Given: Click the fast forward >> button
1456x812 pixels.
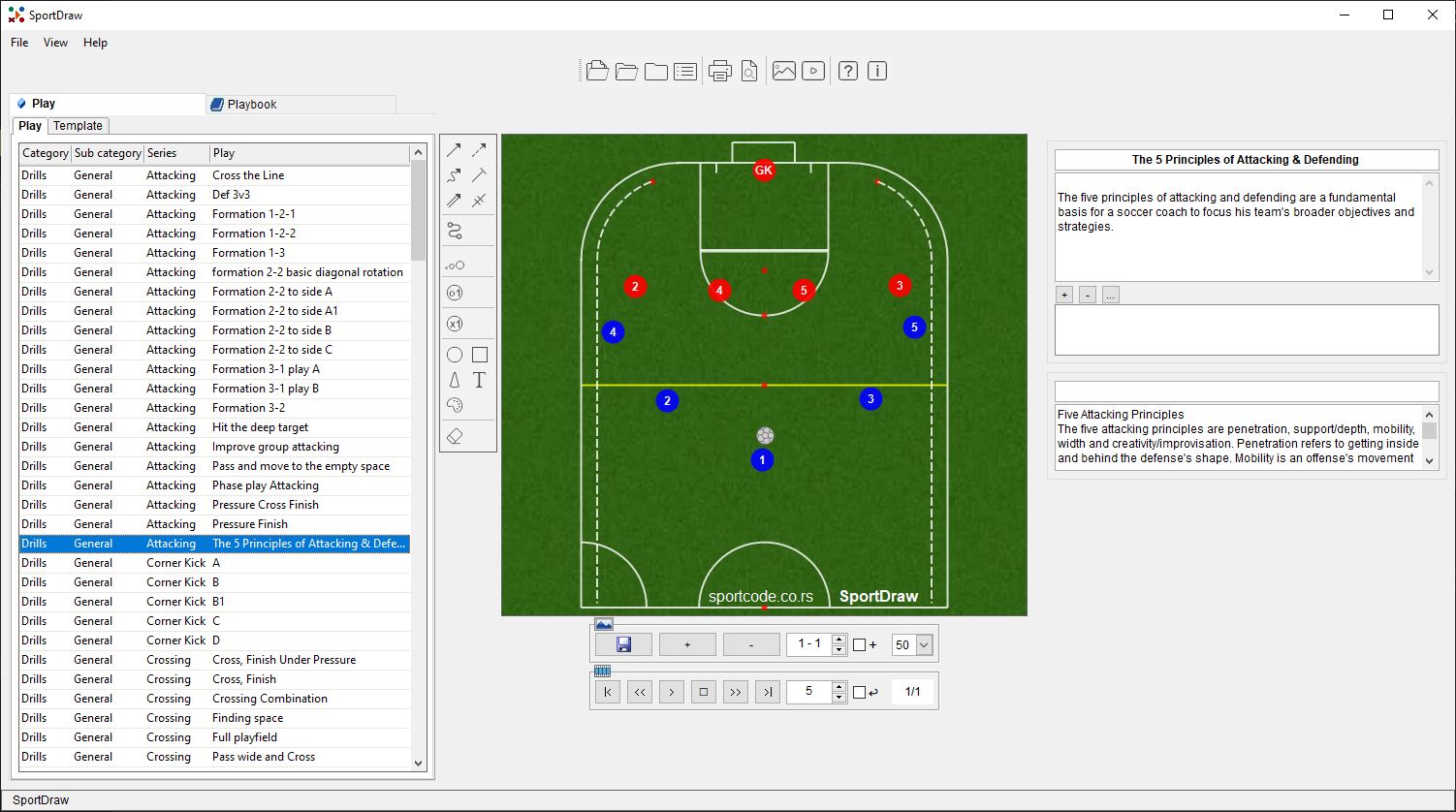Looking at the screenshot, I should 736,692.
